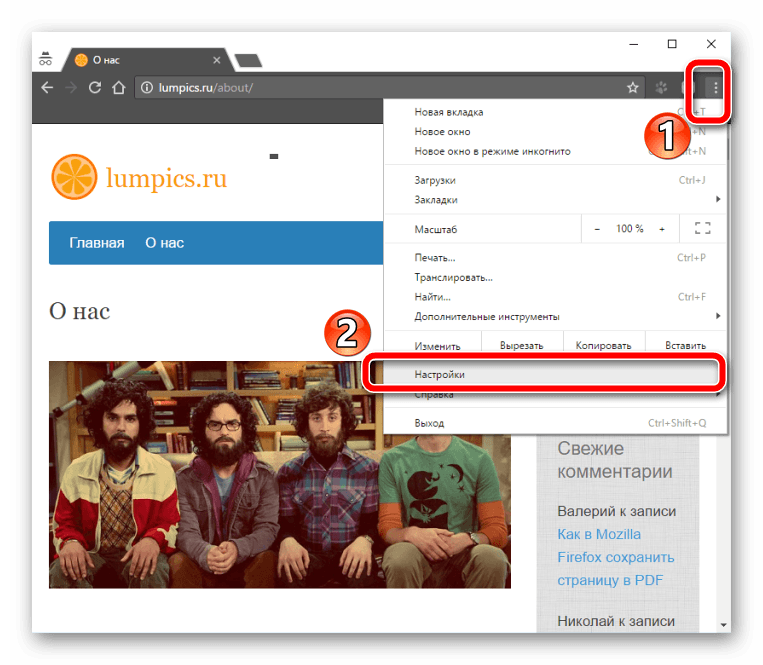Reload the current page
The width and height of the screenshot is (763, 665).
click(95, 88)
